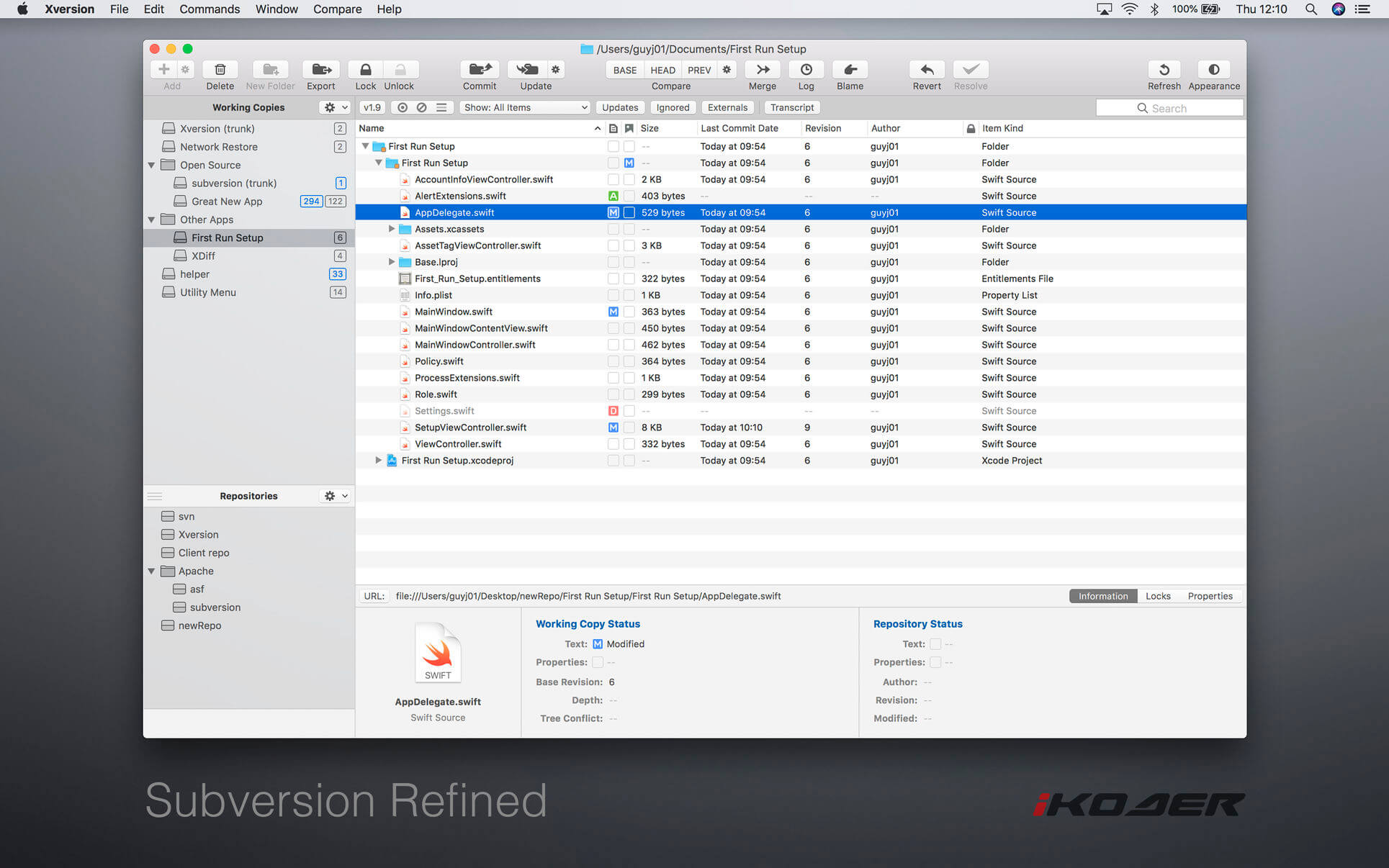The height and width of the screenshot is (868, 1389).
Task: Toggle the Updates filter button
Action: tap(620, 108)
